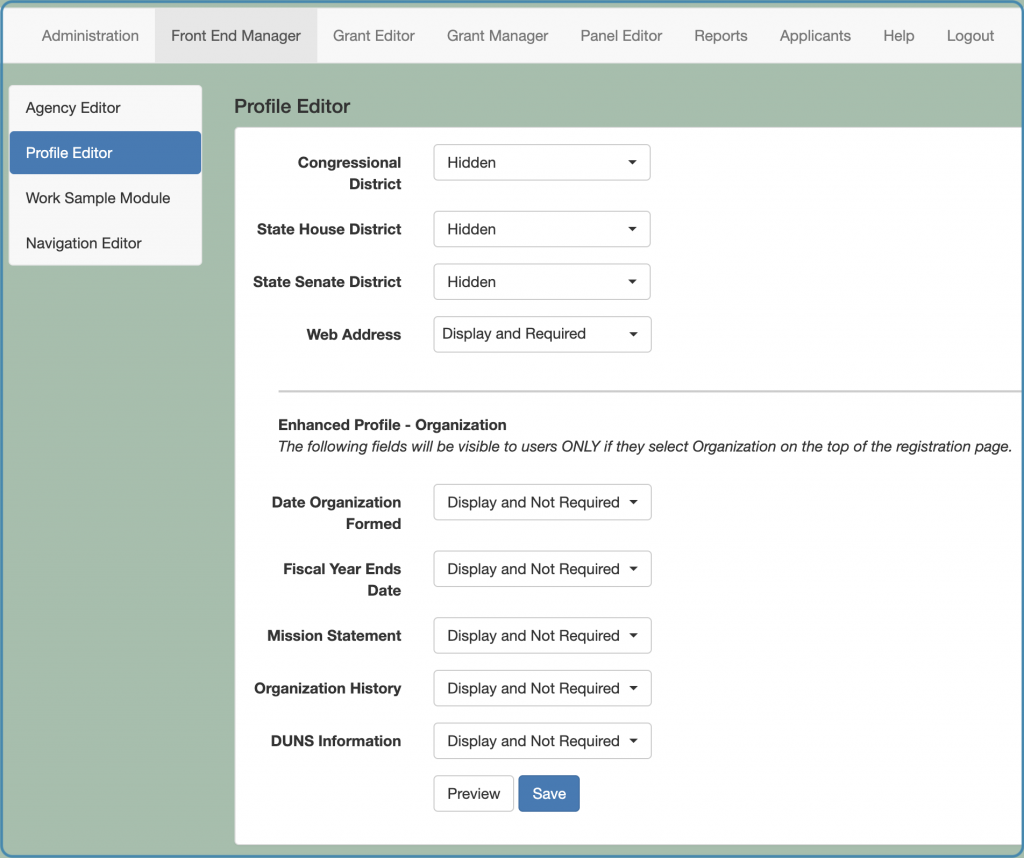Open the Organization History dropdown
Image resolution: width=1024 pixels, height=858 pixels.
click(x=541, y=688)
